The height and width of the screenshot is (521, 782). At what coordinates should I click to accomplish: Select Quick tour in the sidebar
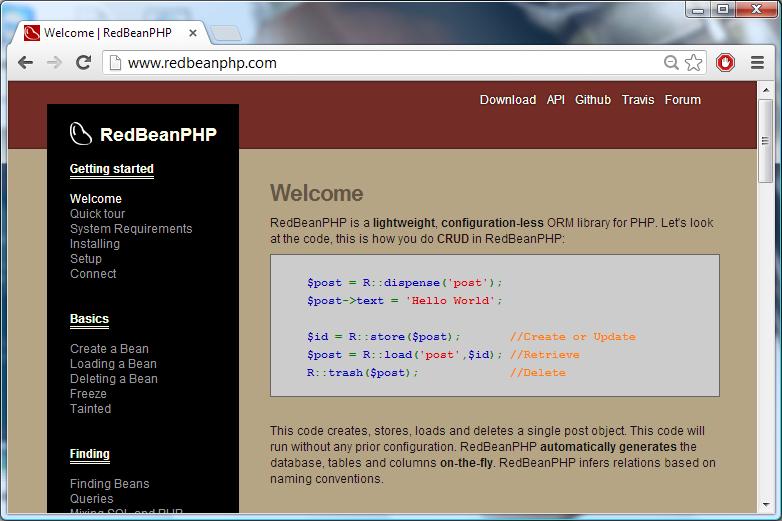[x=97, y=214]
